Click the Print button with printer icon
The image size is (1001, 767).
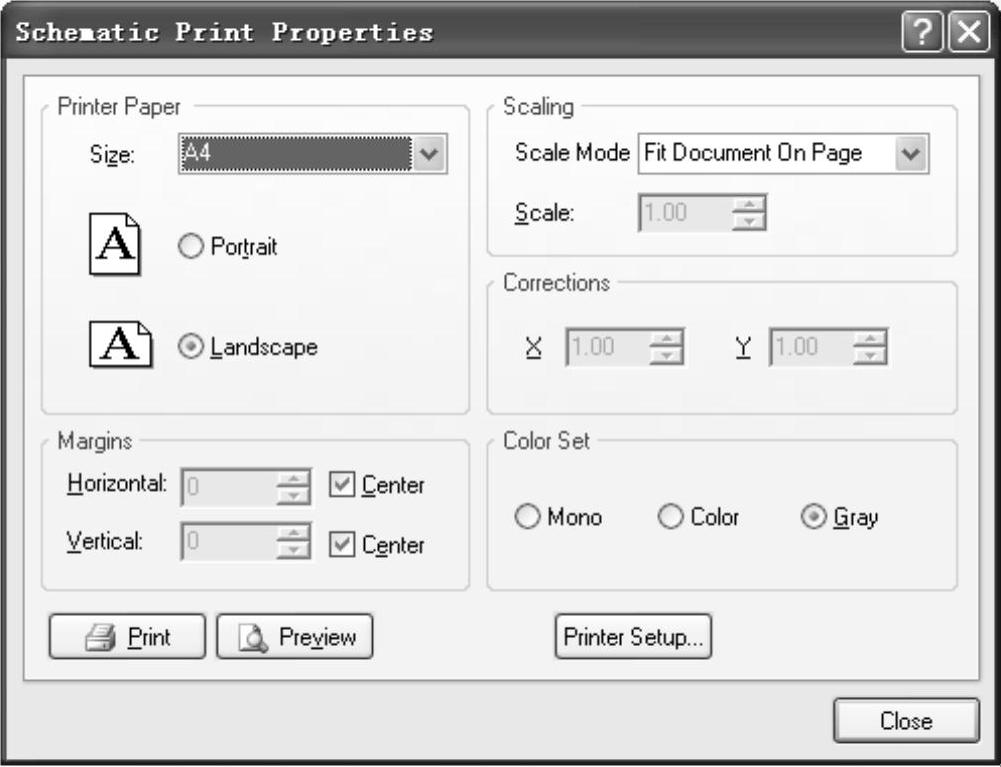(x=127, y=637)
